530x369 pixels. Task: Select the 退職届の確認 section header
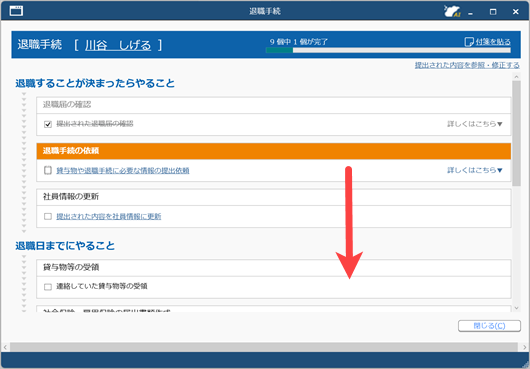tap(273, 105)
